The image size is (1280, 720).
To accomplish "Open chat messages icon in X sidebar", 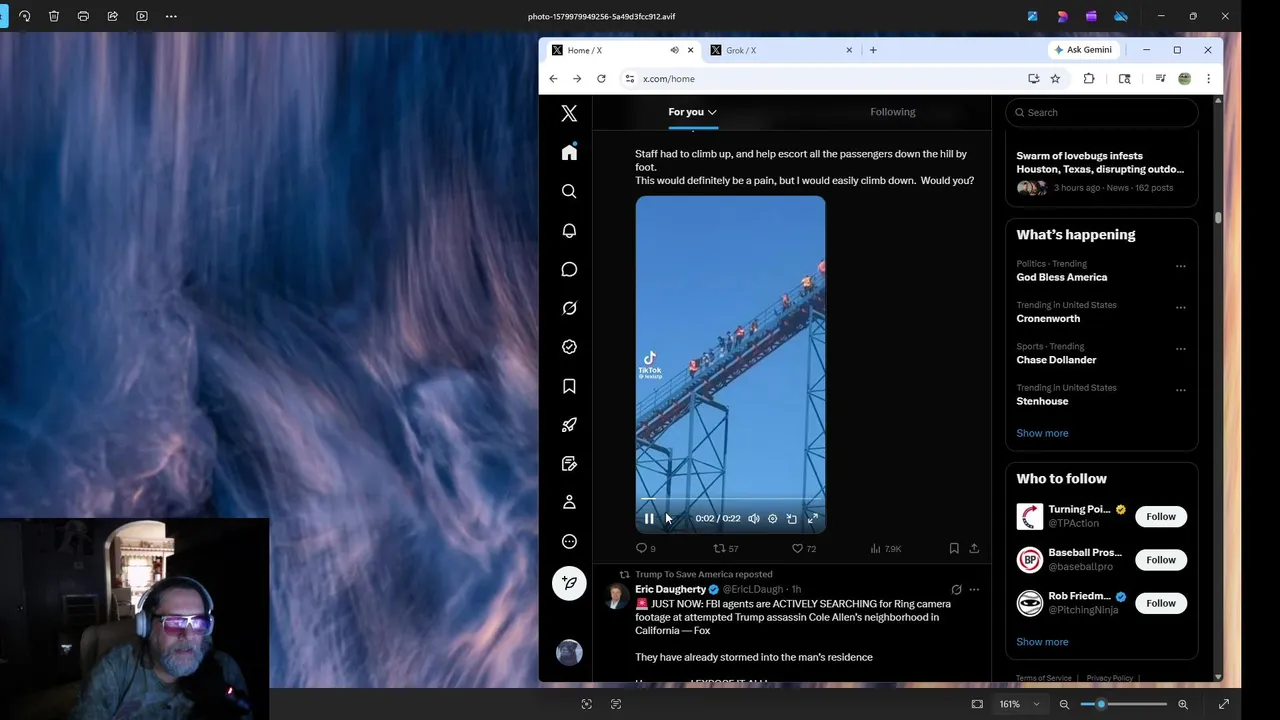I will click(569, 269).
